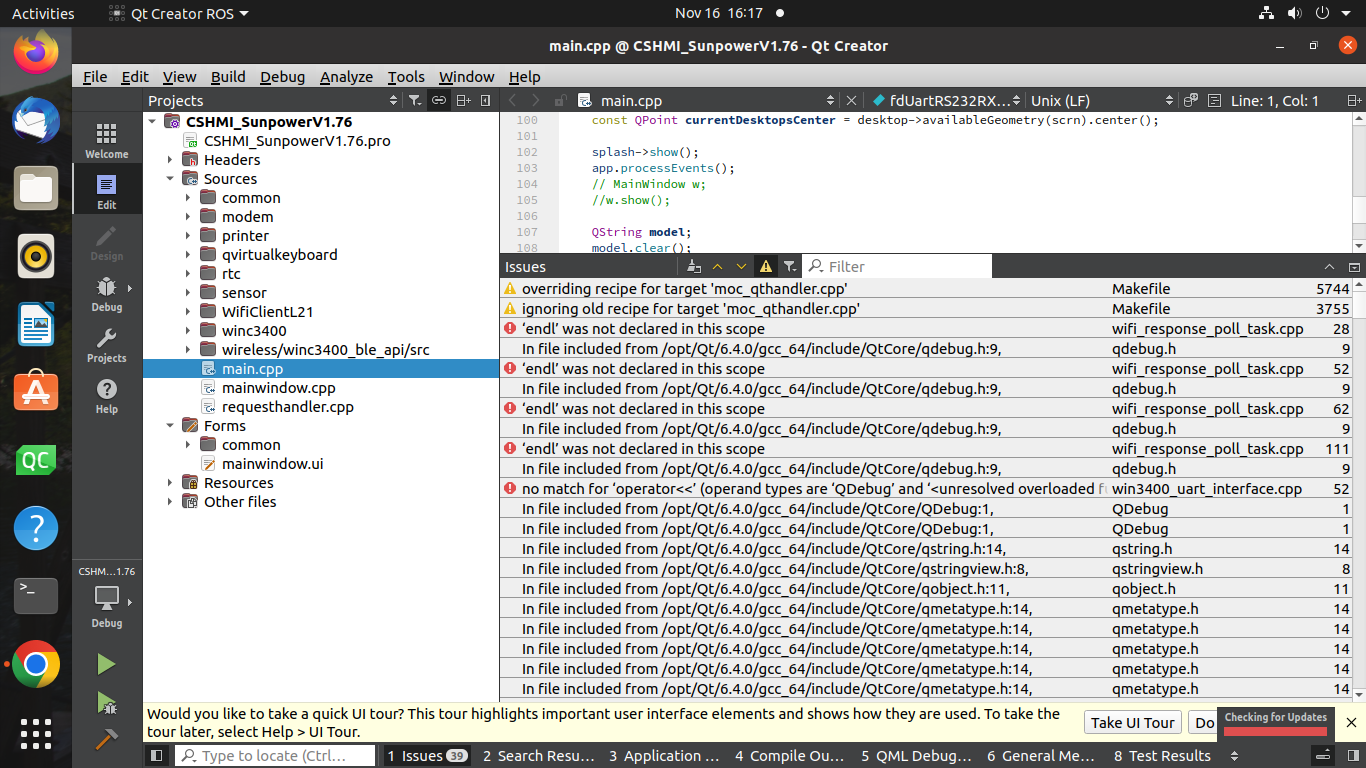This screenshot has height=768, width=1366.
Task: Collapse the Sources folder
Action: click(171, 178)
